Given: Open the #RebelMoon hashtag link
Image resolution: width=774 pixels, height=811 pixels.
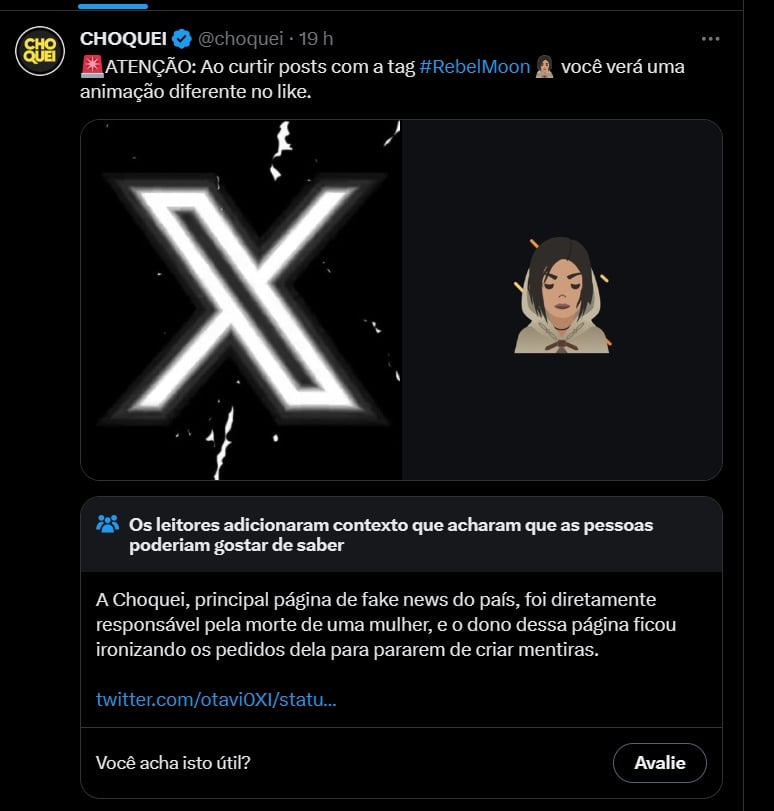Looking at the screenshot, I should point(475,67).
